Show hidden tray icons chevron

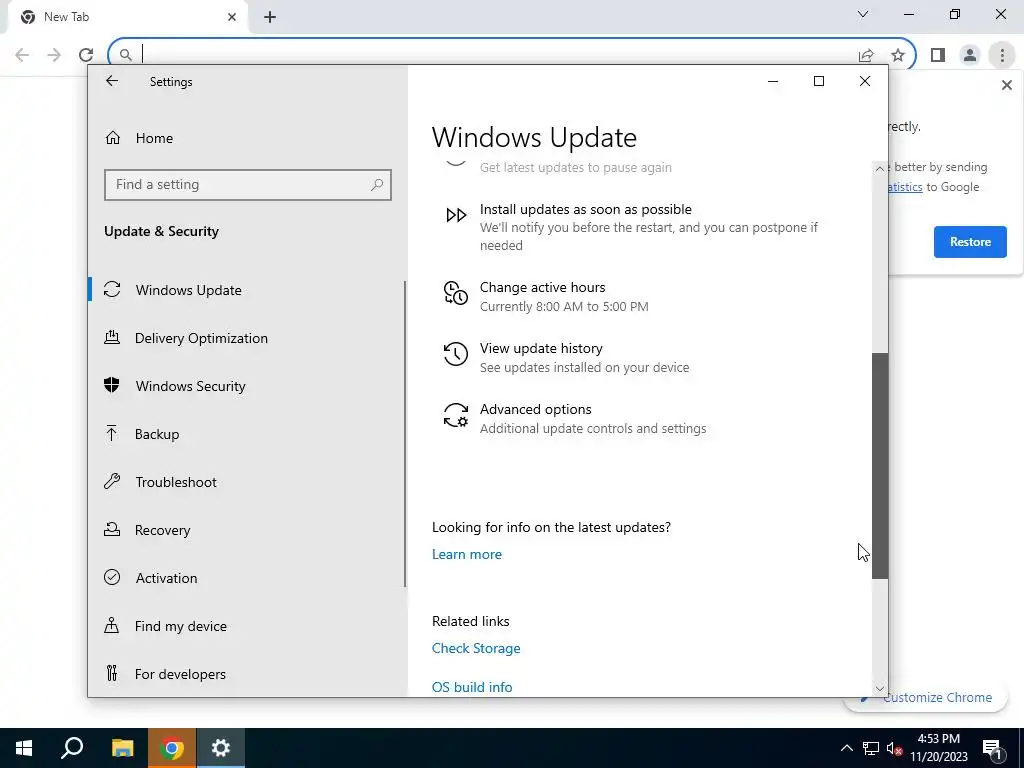click(x=846, y=748)
